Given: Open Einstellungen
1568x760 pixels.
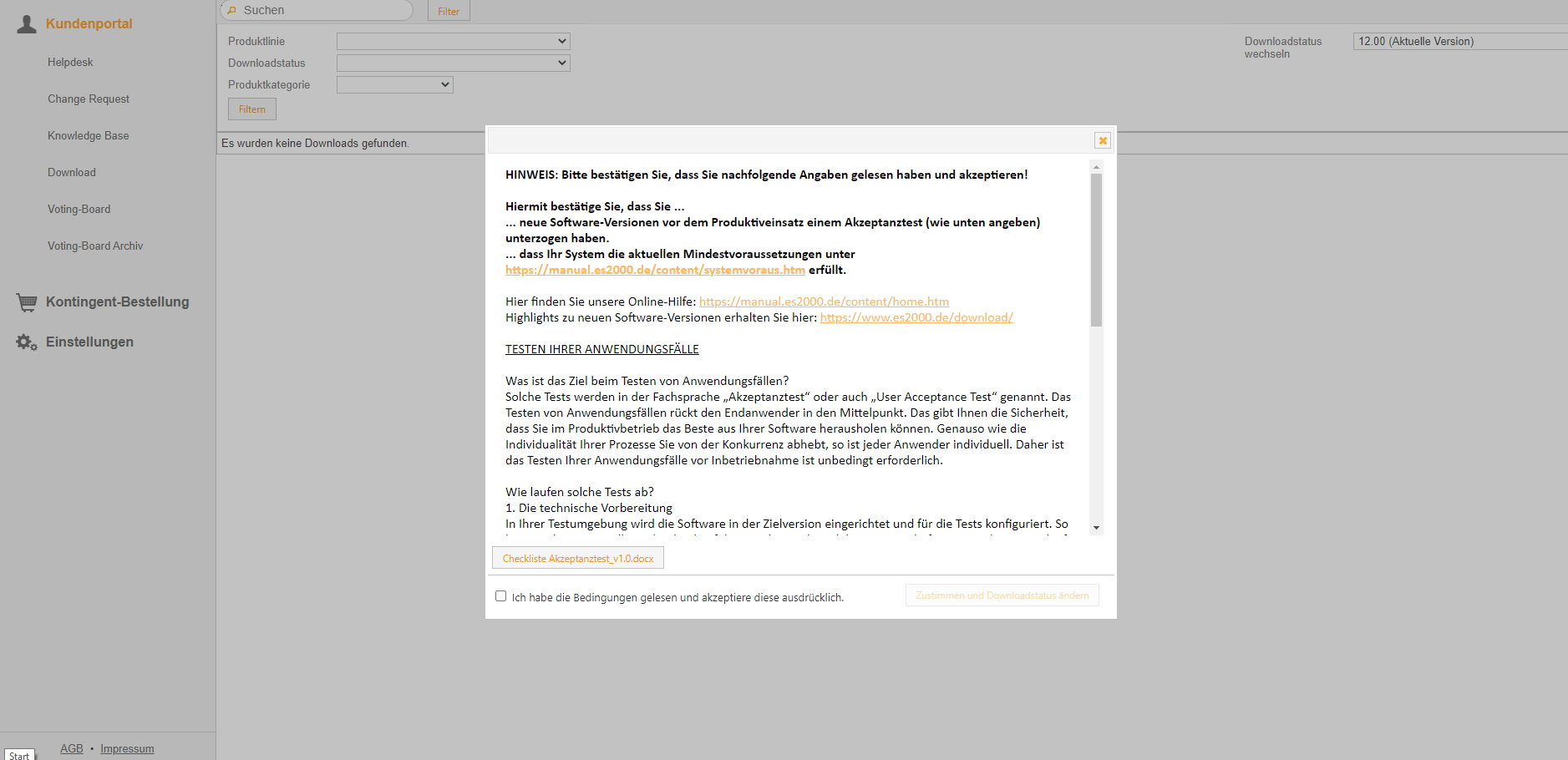Looking at the screenshot, I should click(x=89, y=342).
